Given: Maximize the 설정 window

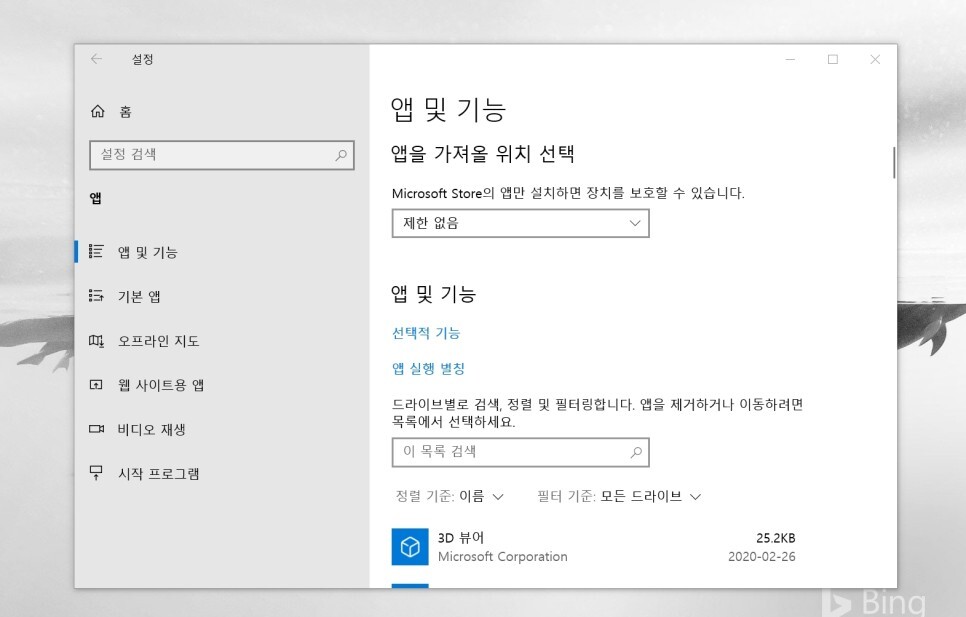Looking at the screenshot, I should 833,59.
